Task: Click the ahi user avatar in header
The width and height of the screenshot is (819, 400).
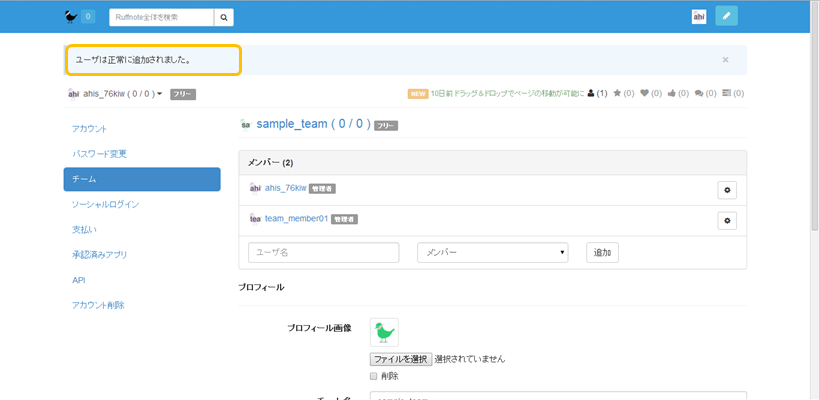Action: tap(699, 16)
